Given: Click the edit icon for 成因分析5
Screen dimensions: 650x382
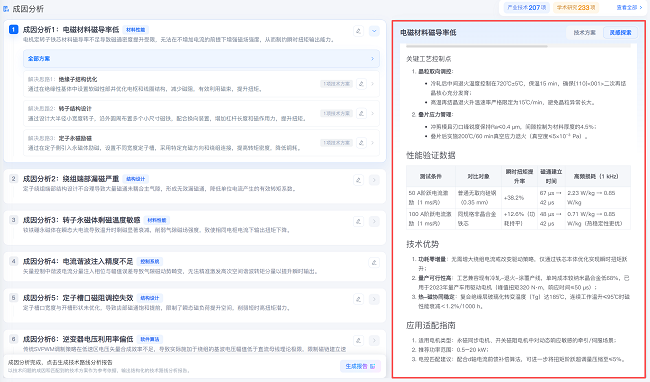Looking at the screenshot, I should tap(359, 299).
